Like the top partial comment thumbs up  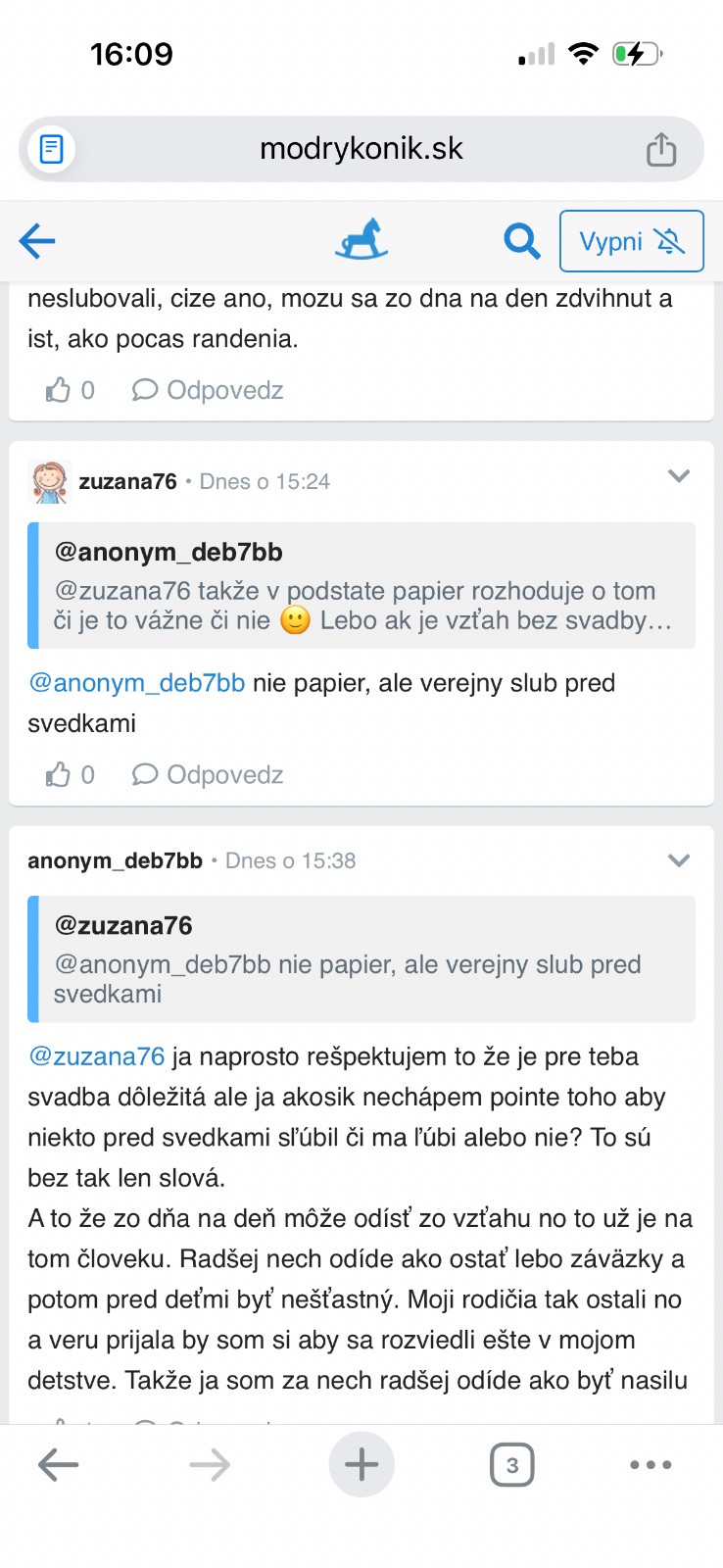click(59, 390)
